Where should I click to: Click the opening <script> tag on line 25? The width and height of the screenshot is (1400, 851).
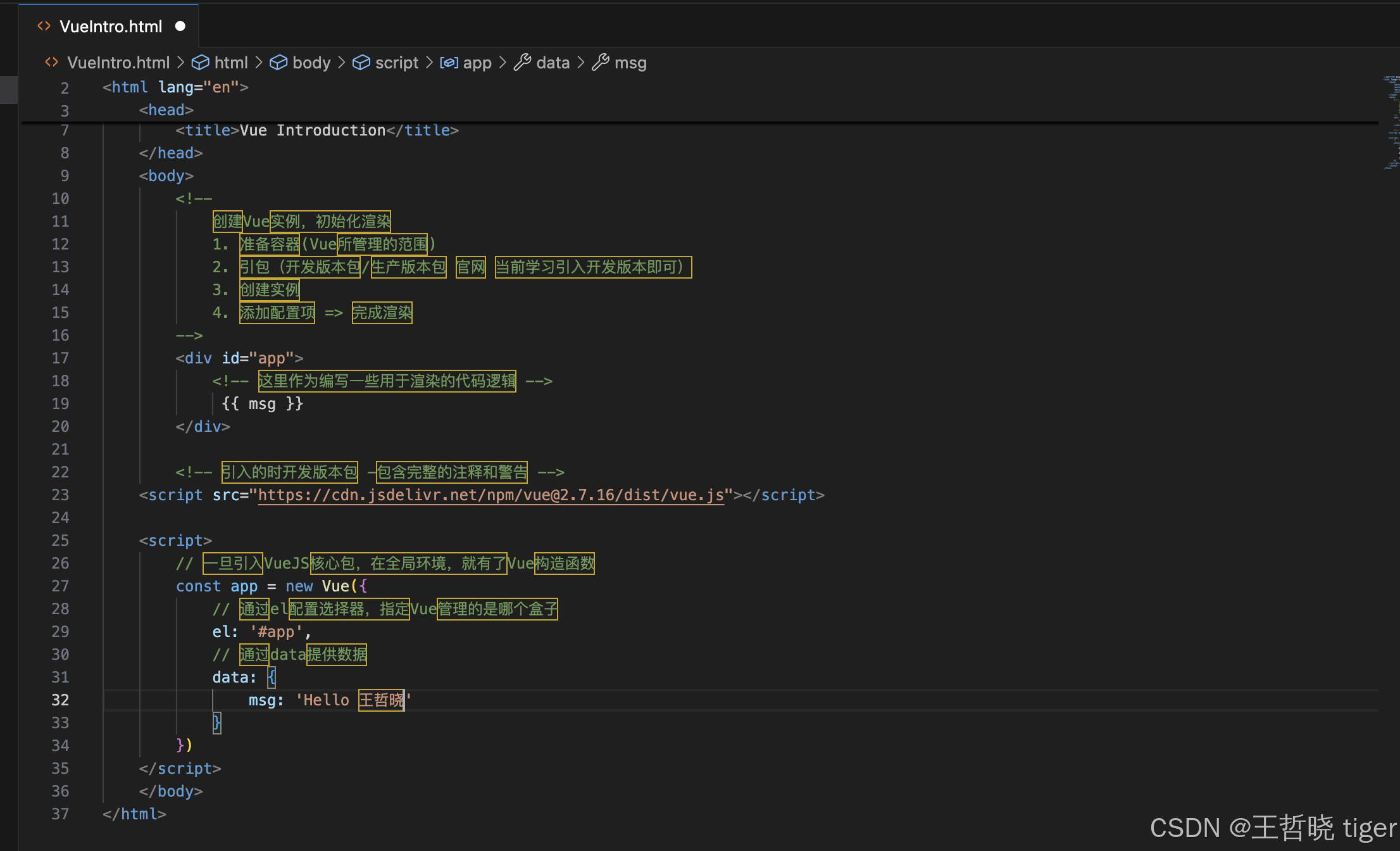coord(175,541)
